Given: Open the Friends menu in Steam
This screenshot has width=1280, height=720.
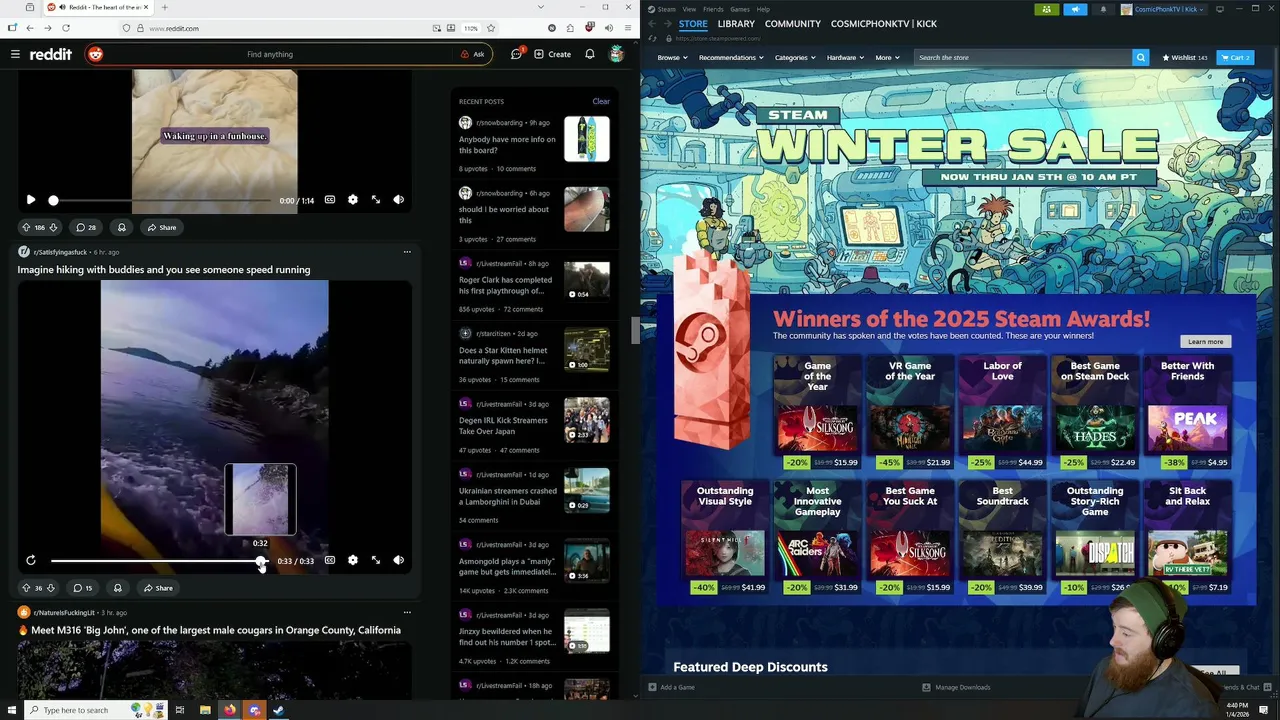Looking at the screenshot, I should click(x=713, y=9).
